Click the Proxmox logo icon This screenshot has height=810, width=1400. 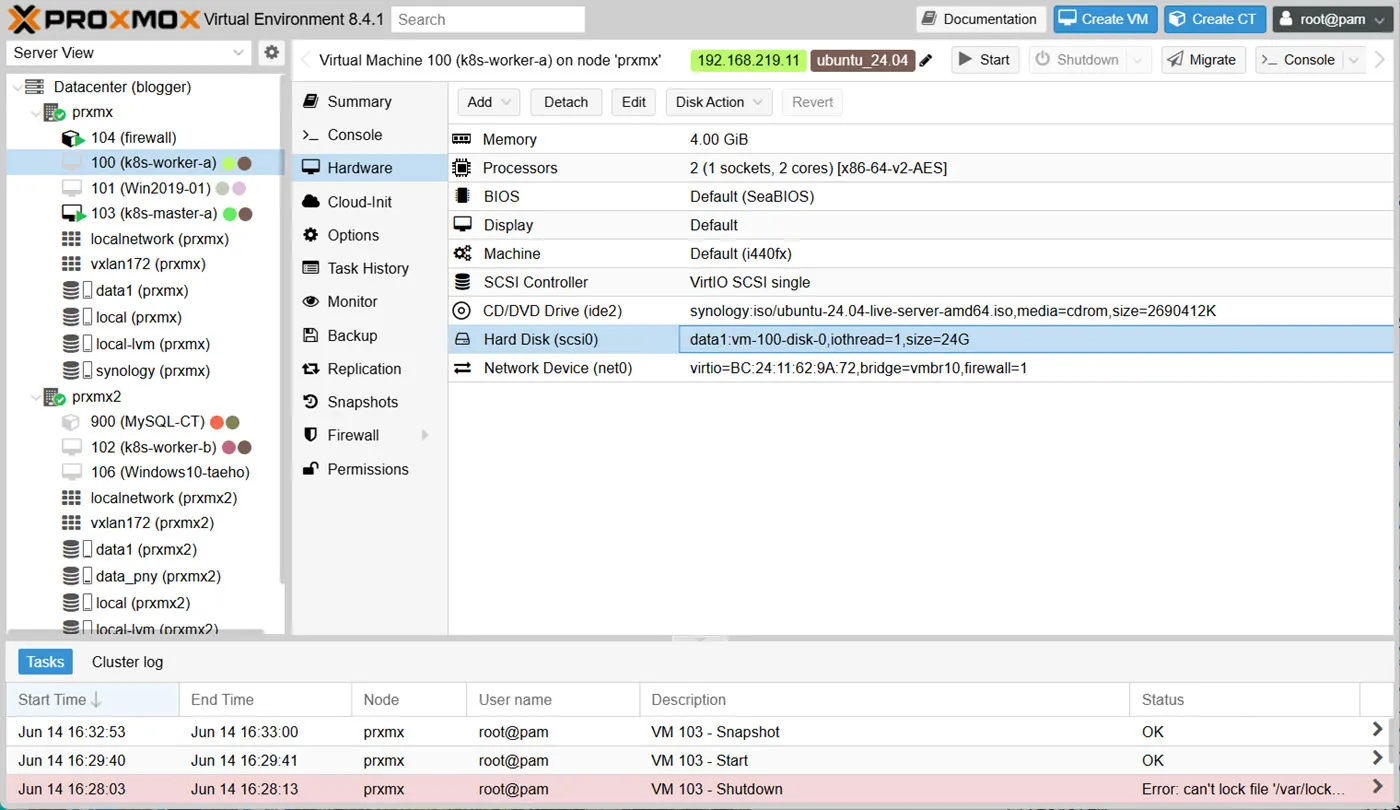tap(22, 17)
